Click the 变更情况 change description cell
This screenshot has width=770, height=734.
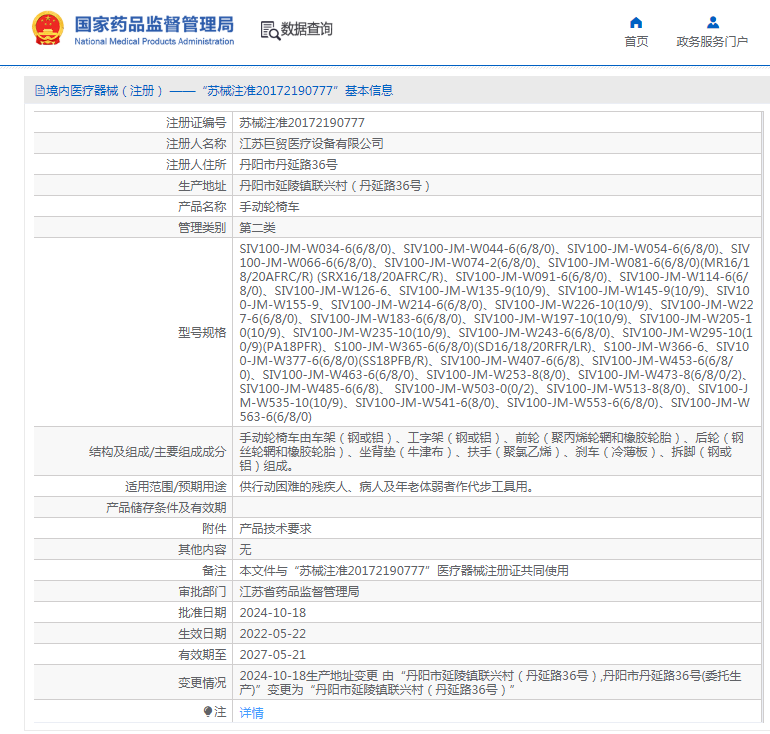click(496, 682)
